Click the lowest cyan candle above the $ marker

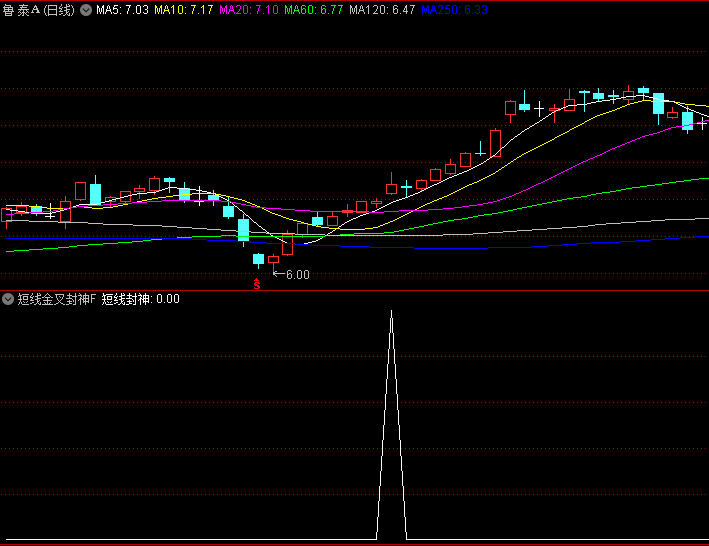tap(258, 259)
